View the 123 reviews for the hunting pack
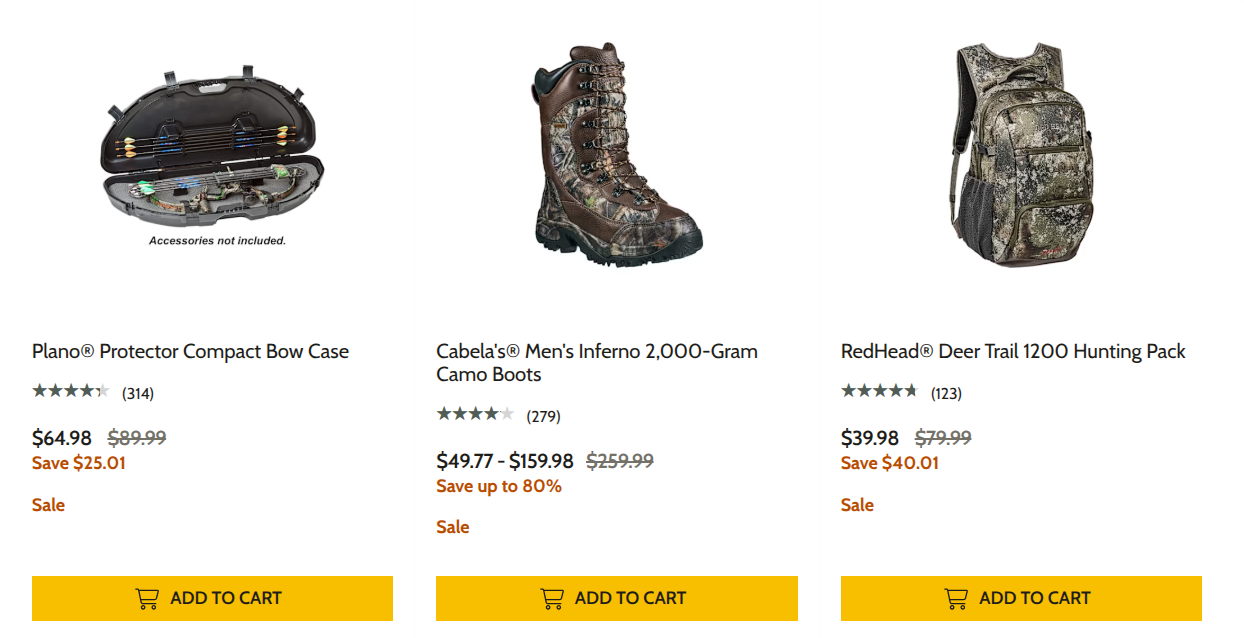The width and height of the screenshot is (1244, 638). 945,392
